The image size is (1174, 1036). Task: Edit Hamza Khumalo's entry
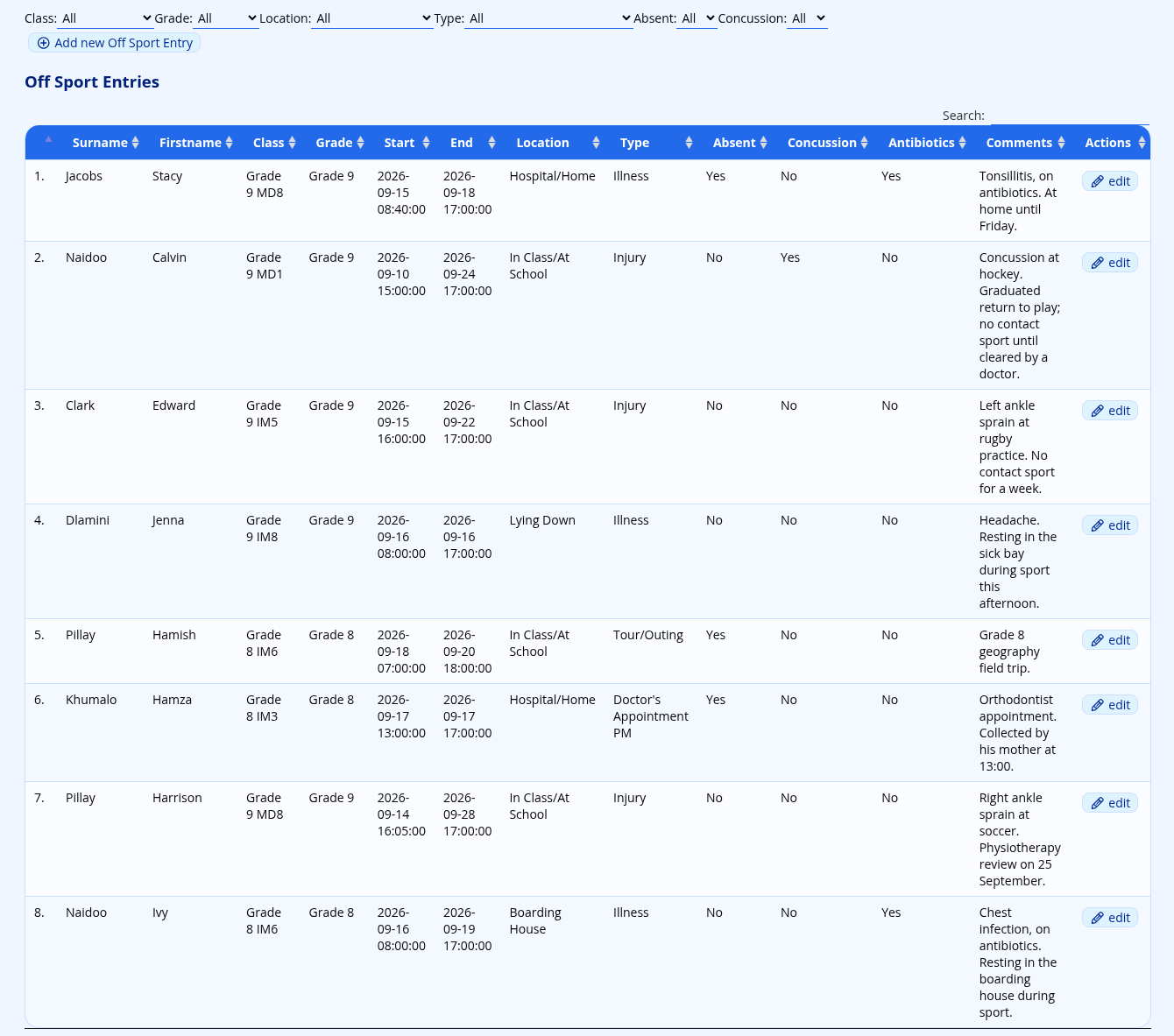tap(1110, 705)
